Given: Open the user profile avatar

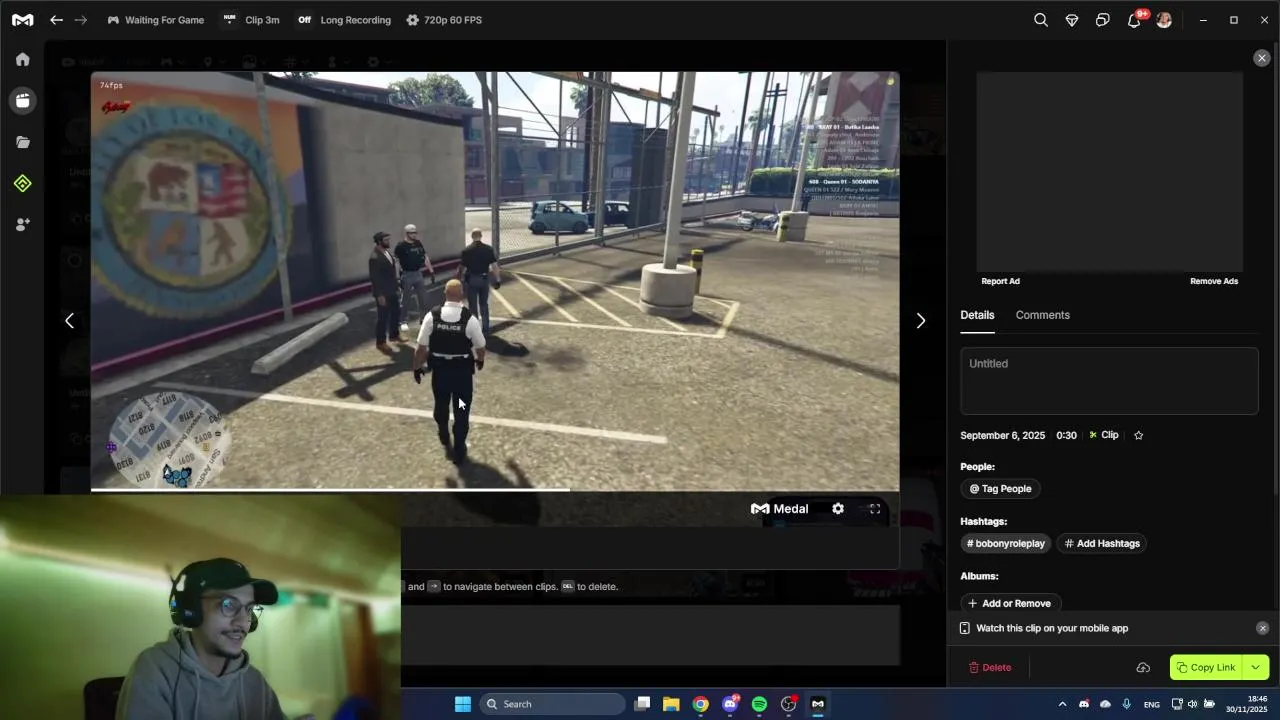Looking at the screenshot, I should [x=1164, y=20].
